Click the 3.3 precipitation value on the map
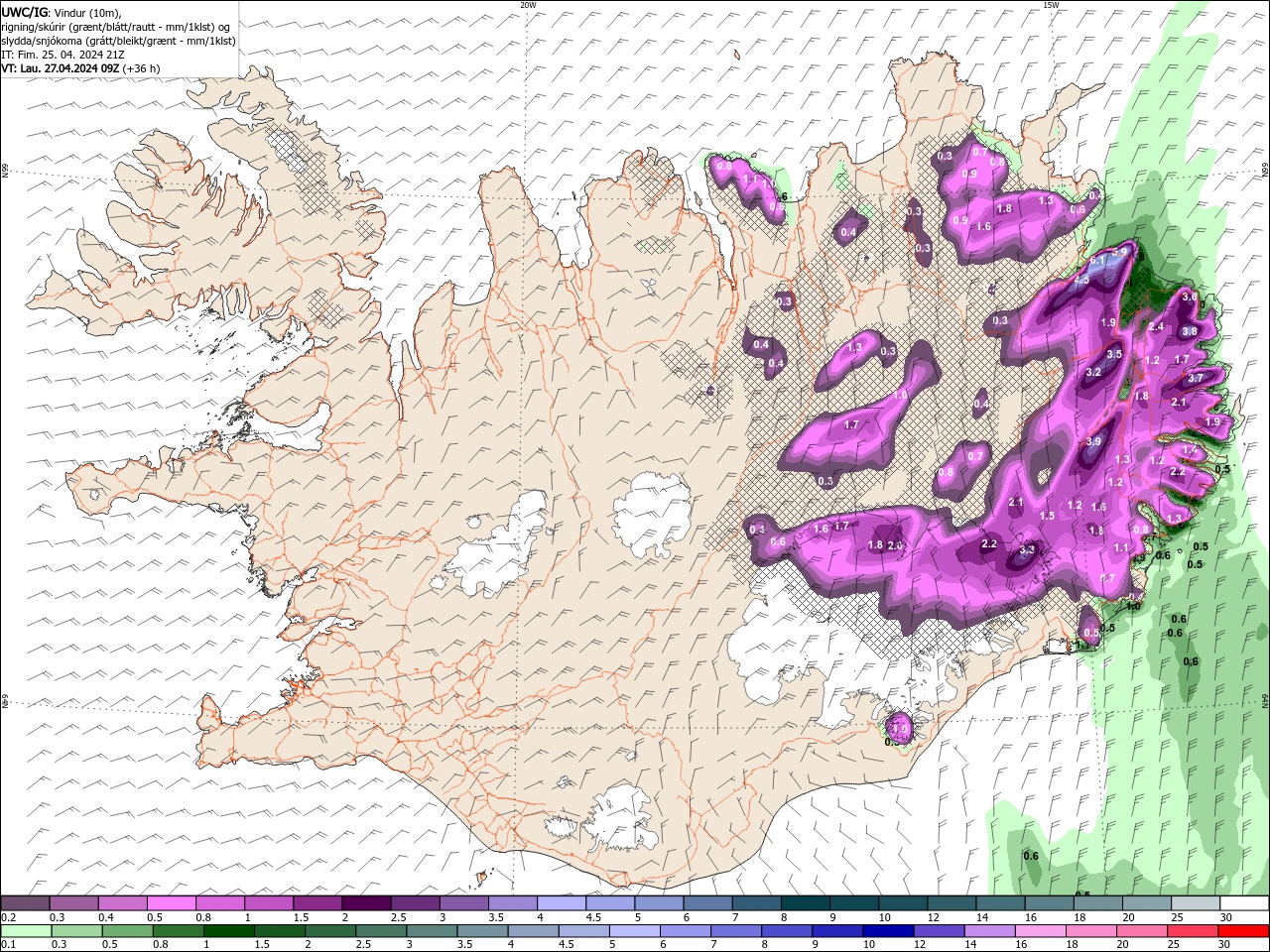This screenshot has height=952, width=1270. click(x=1028, y=548)
